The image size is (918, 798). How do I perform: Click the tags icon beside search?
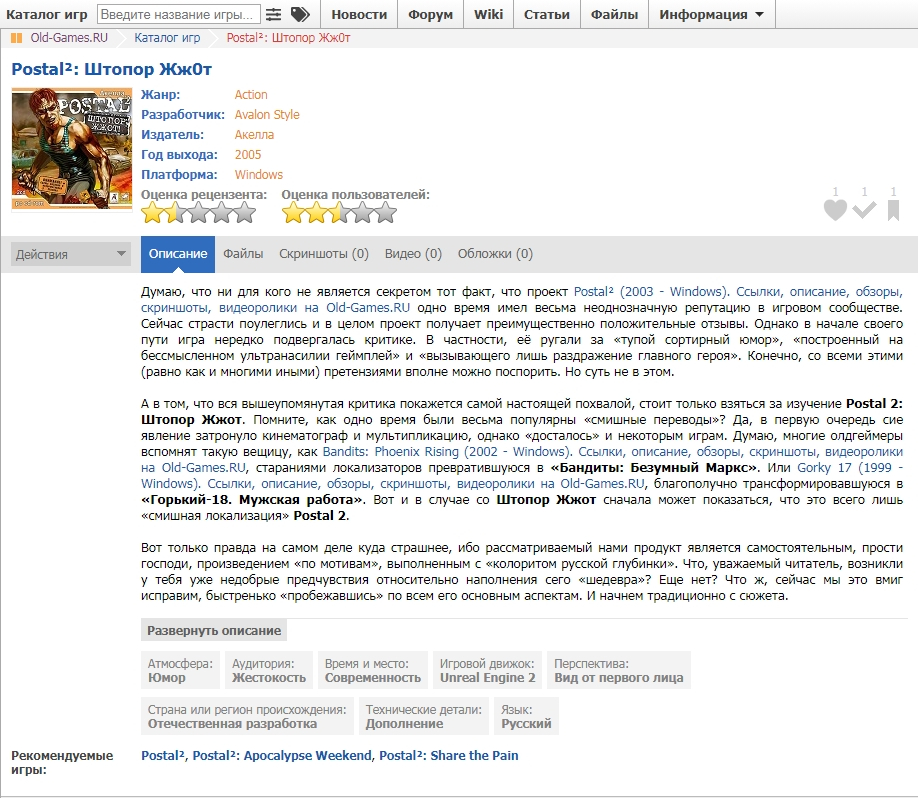click(x=300, y=14)
